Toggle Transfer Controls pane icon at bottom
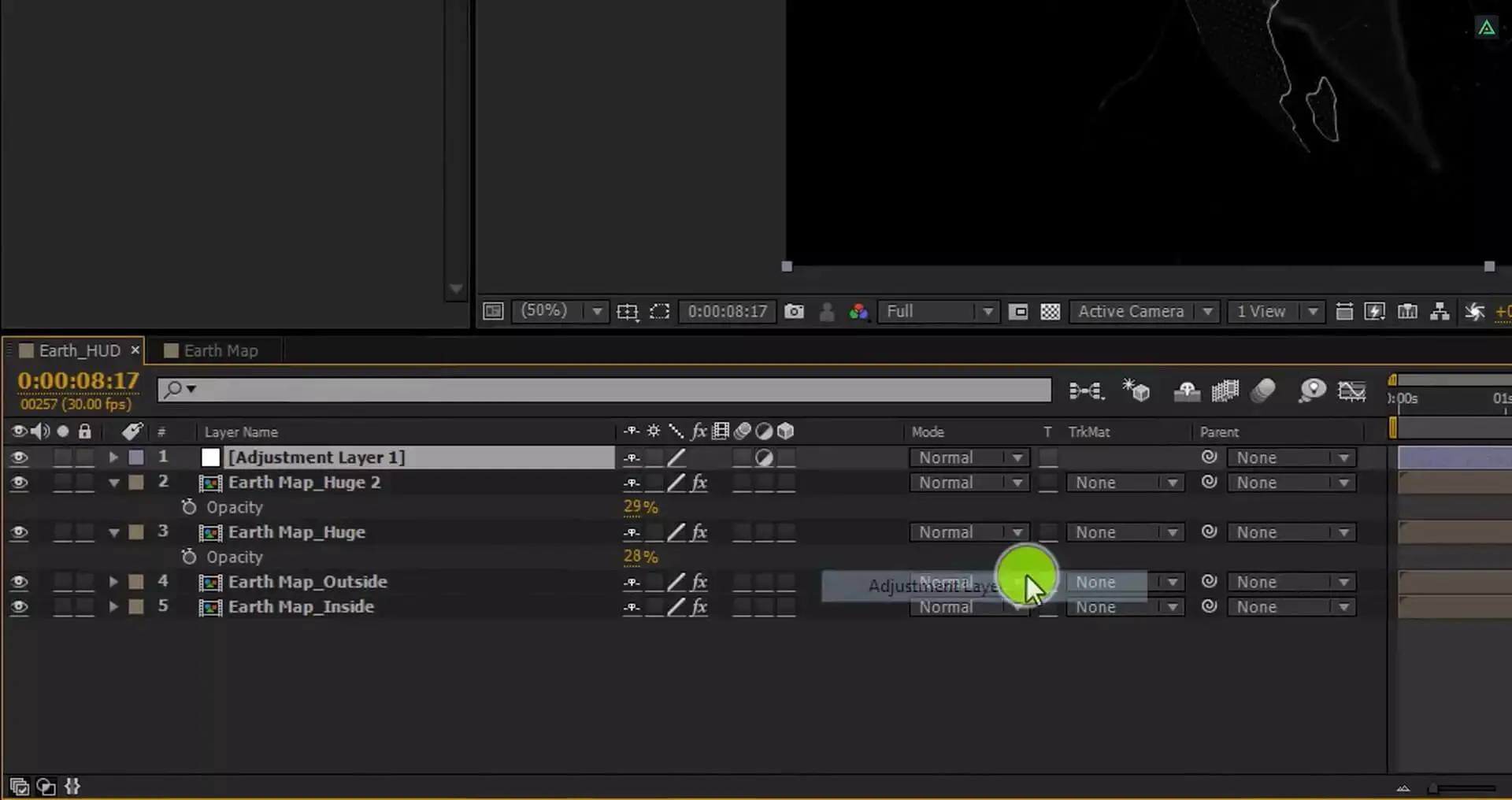Screen dimensions: 1512x800 [46, 786]
